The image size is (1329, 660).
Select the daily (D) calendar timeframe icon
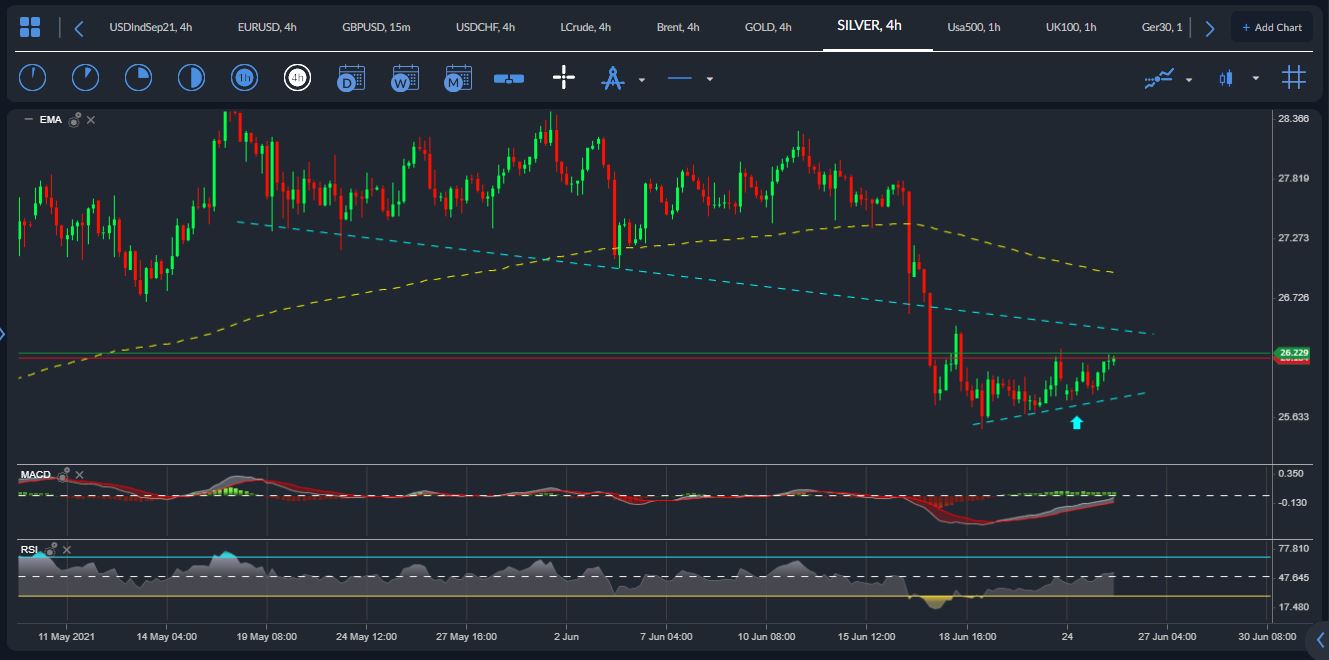click(350, 78)
